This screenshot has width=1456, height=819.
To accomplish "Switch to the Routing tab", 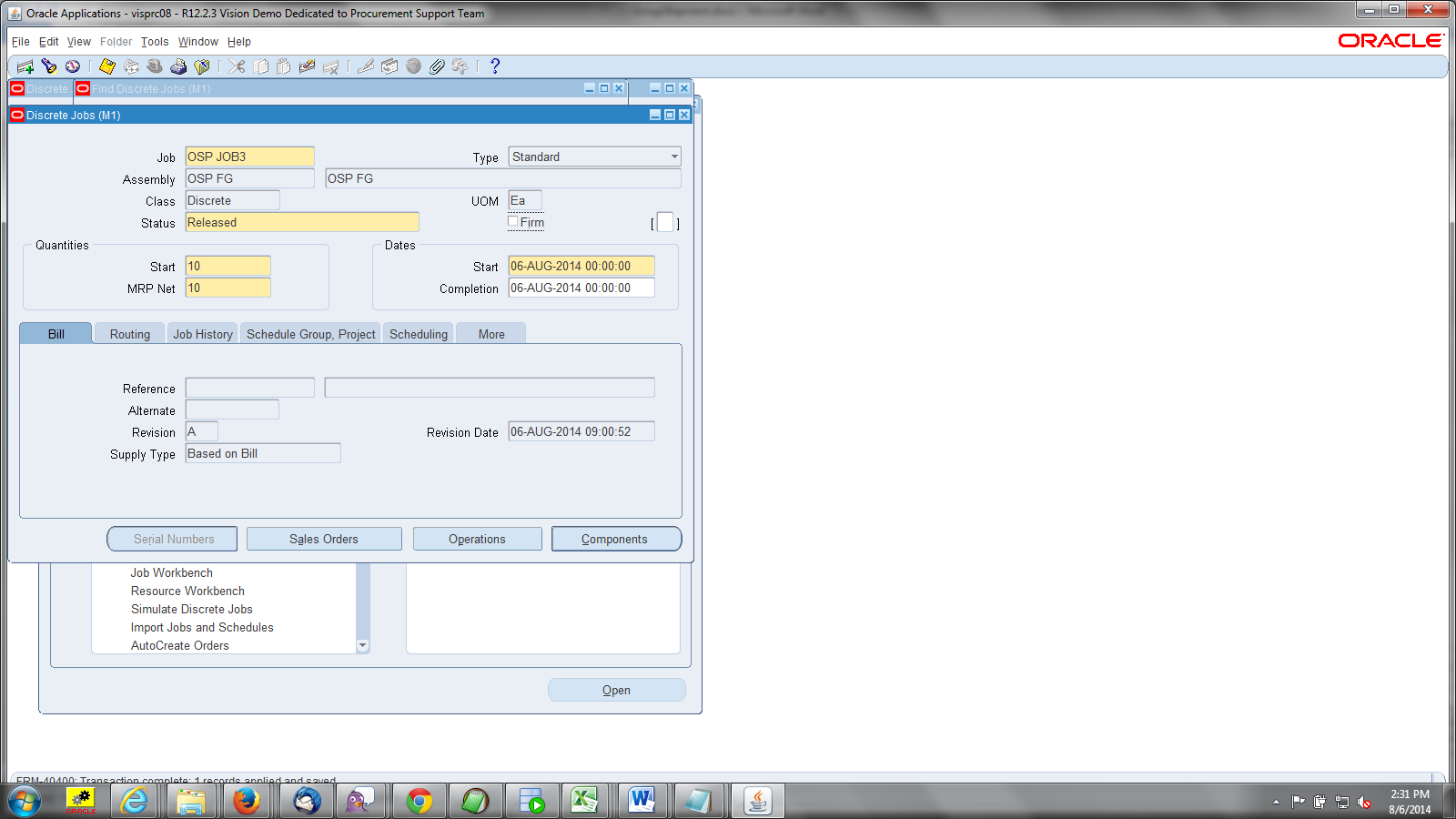I will pyautogui.click(x=130, y=334).
